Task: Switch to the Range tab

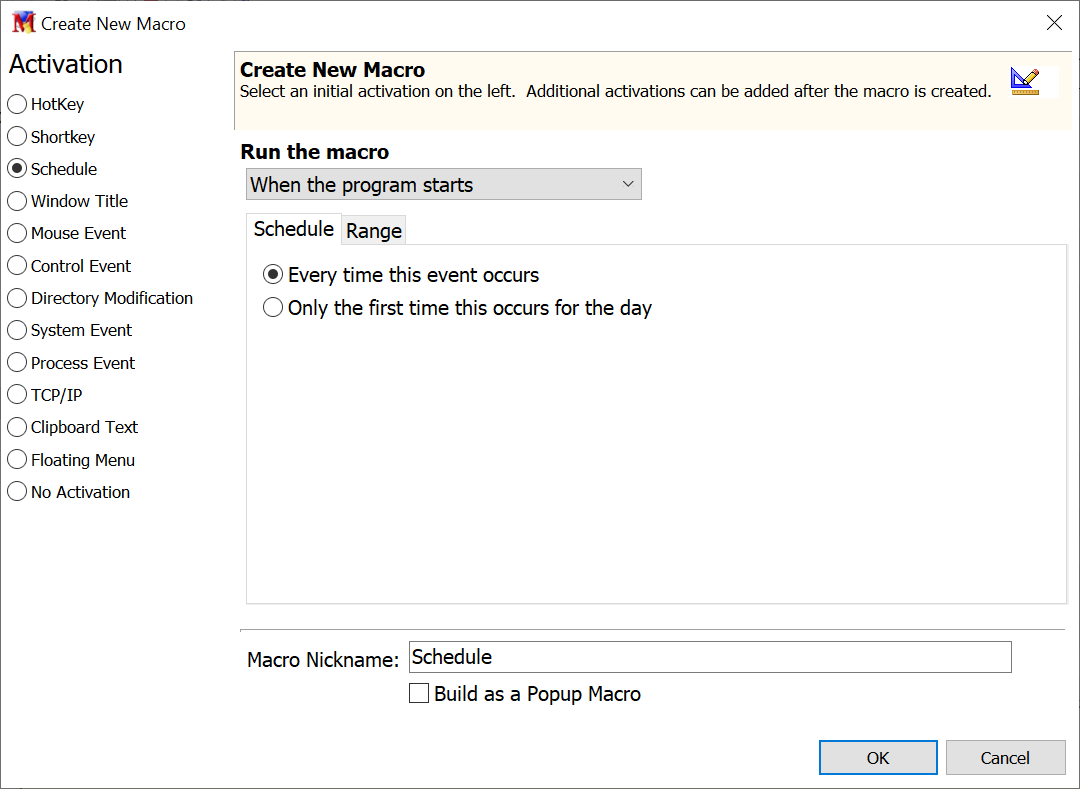Action: 374,231
